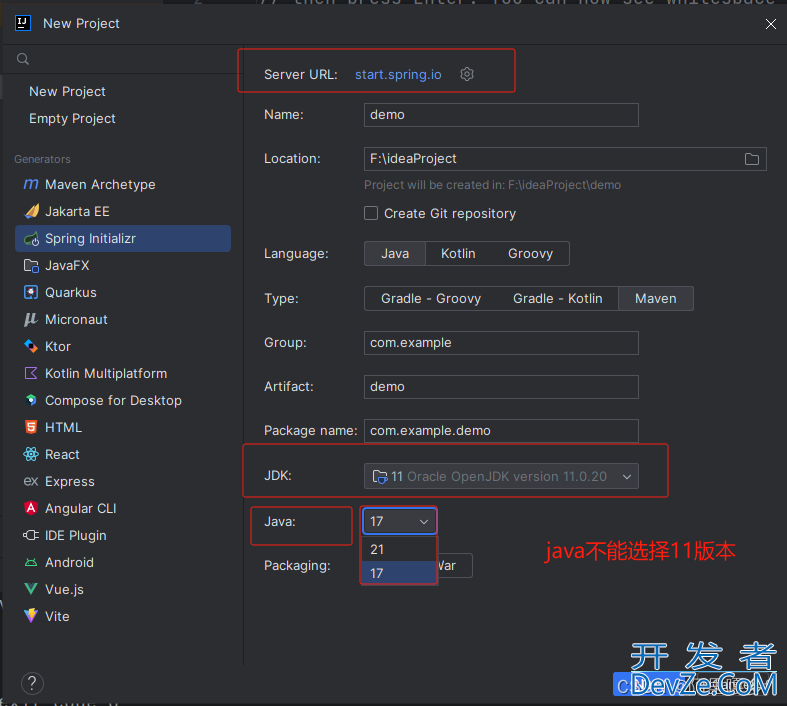This screenshot has height=706, width=787.
Task: Click the Kotlin Multiplatform icon
Action: pos(31,373)
